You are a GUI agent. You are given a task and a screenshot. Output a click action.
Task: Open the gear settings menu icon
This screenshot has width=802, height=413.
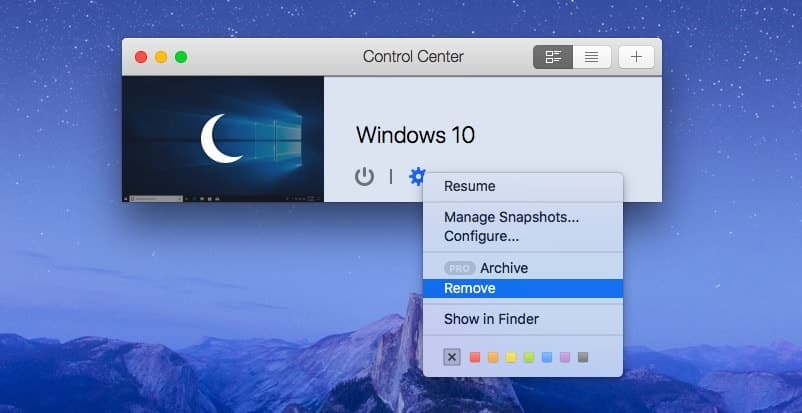pyautogui.click(x=417, y=177)
